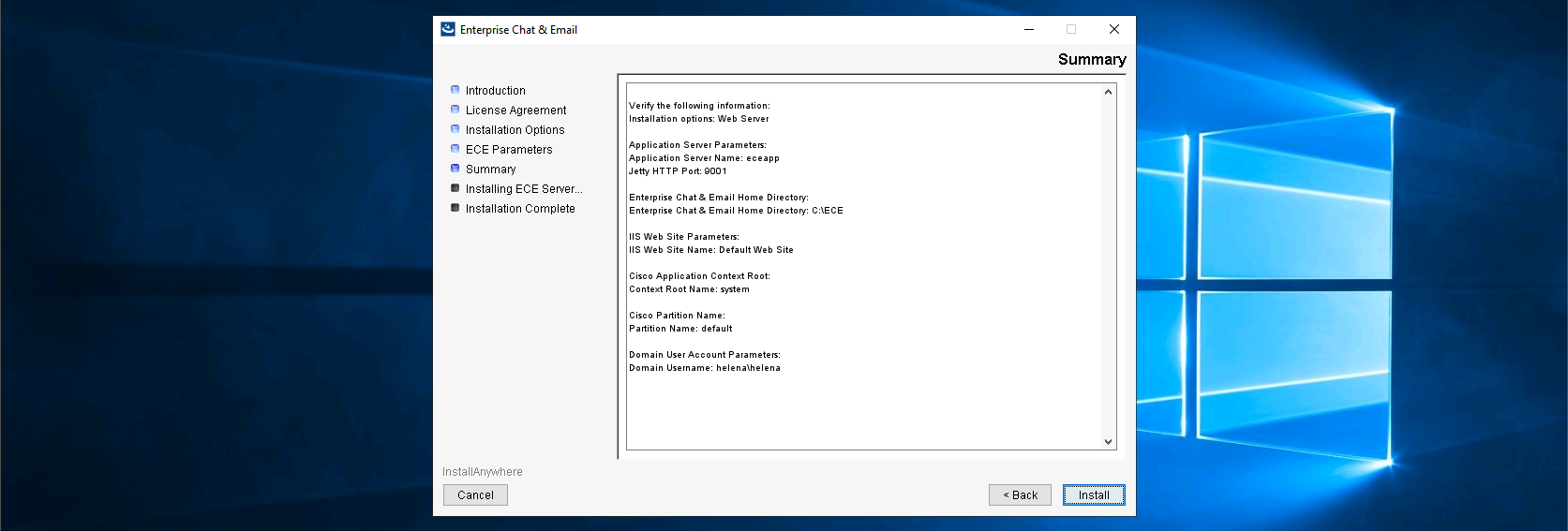Select the ECE Parameters step label
The width and height of the screenshot is (1568, 531).
coord(509,150)
